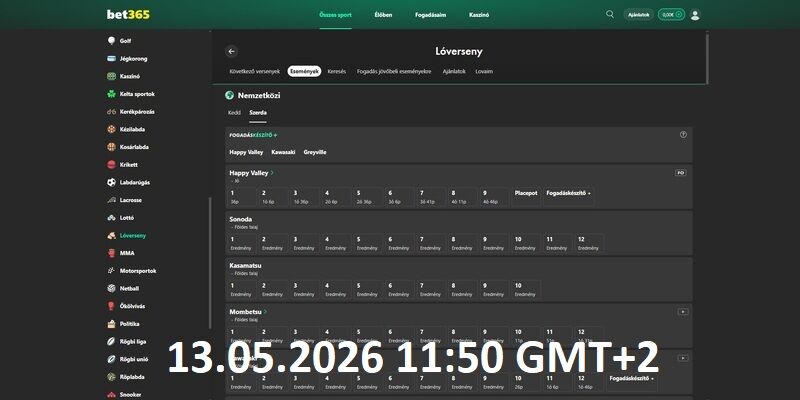The width and height of the screenshot is (800, 400).
Task: Select the Szerda day tab
Action: pos(258,113)
